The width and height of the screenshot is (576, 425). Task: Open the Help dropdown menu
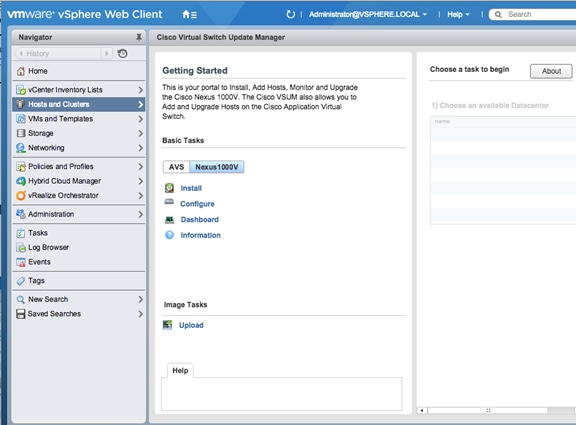[458, 14]
